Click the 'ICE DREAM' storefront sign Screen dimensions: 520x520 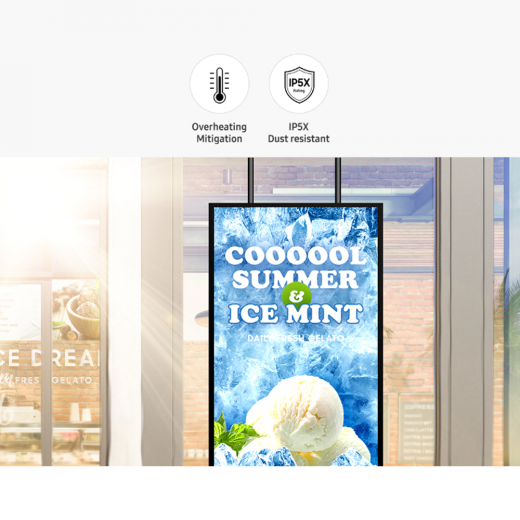point(50,359)
